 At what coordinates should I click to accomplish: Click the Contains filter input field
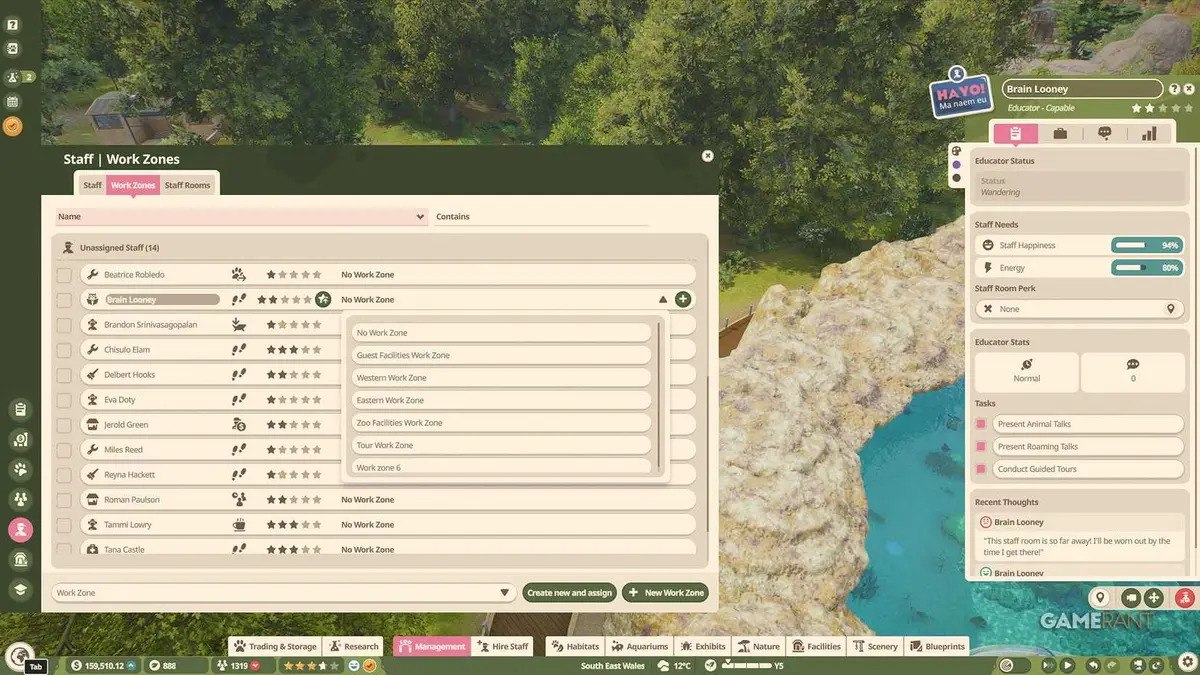click(x=541, y=216)
